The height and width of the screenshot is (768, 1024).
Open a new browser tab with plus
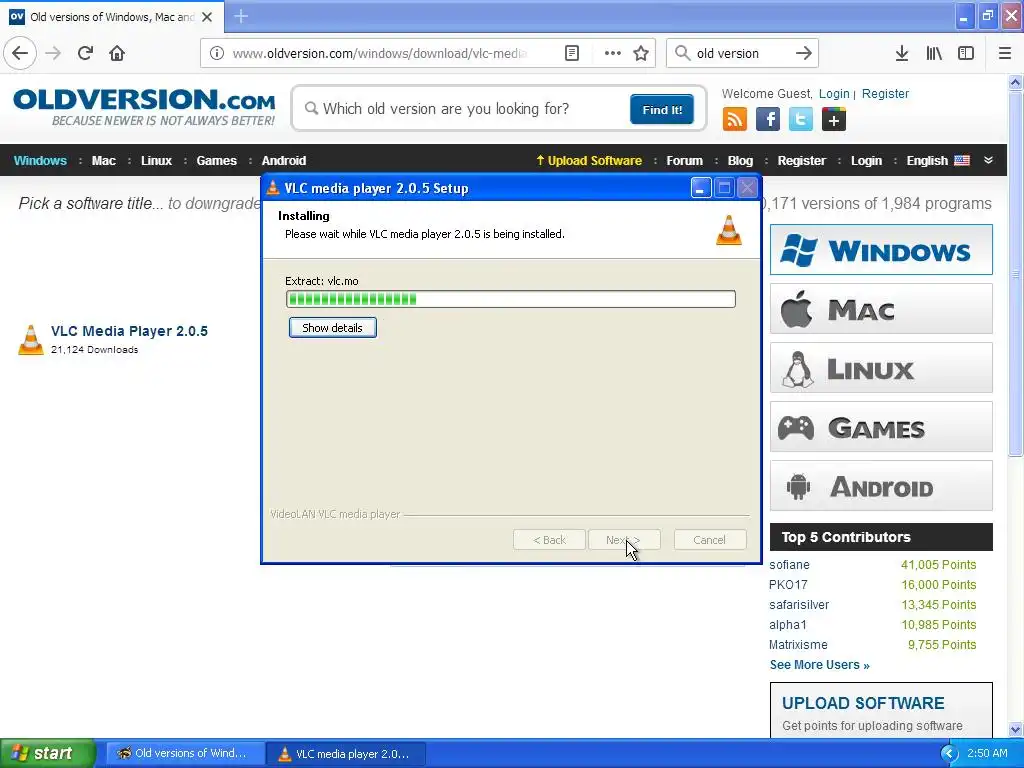[241, 16]
